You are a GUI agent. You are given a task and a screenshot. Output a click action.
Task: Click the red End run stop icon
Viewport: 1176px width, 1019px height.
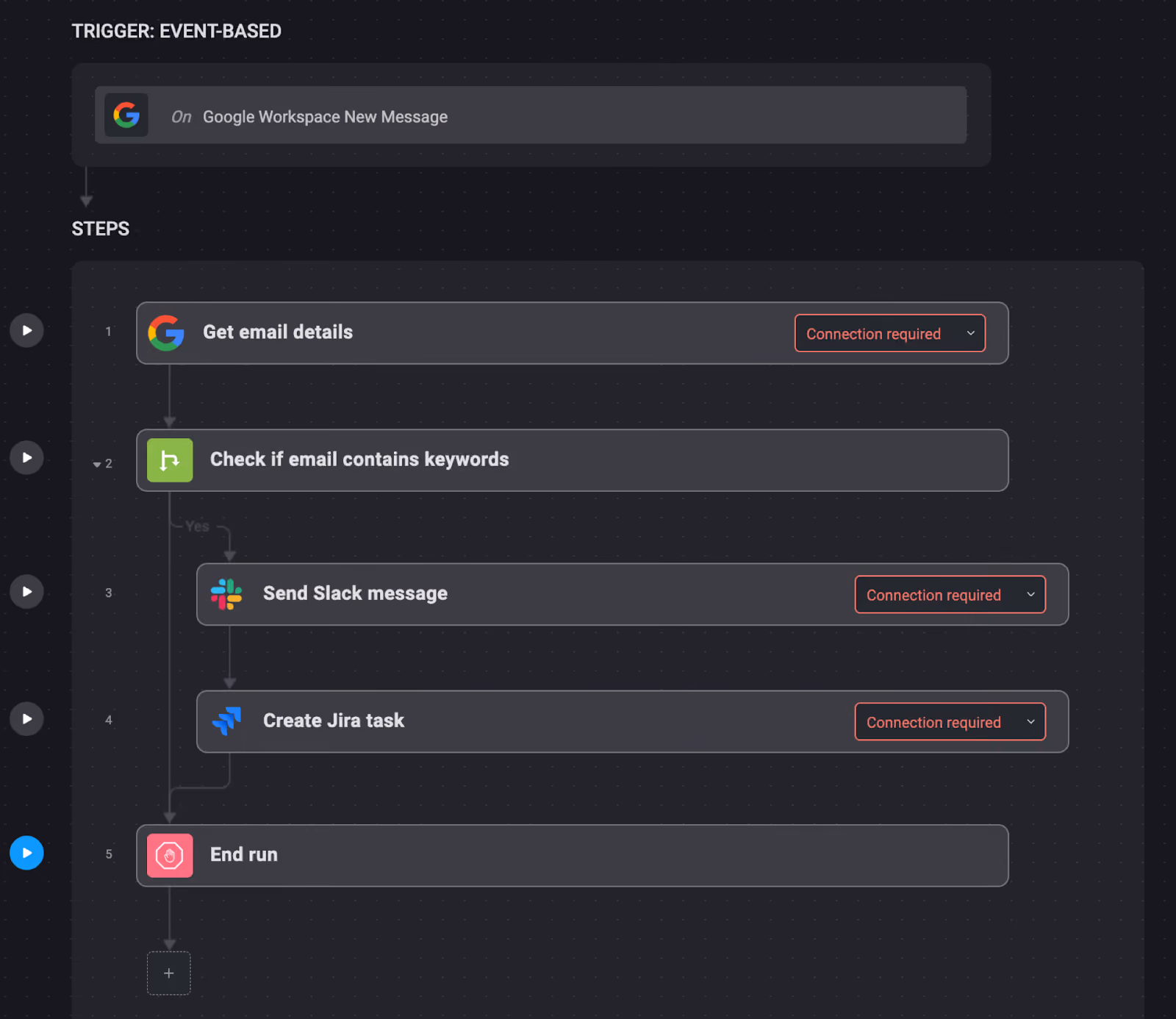click(170, 856)
